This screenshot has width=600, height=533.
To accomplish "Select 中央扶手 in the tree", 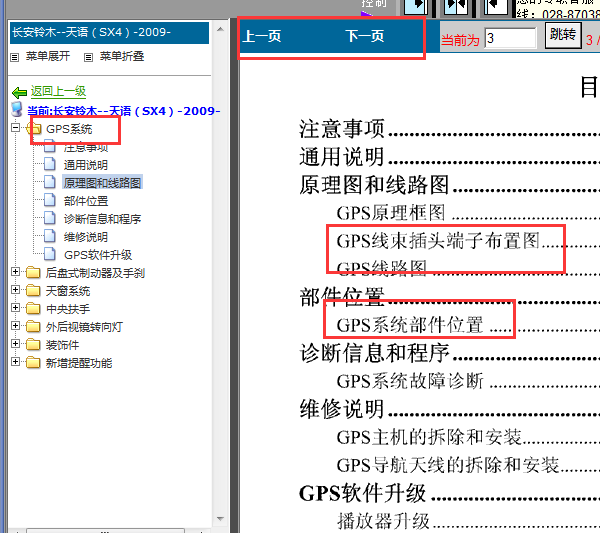I will pos(68,309).
